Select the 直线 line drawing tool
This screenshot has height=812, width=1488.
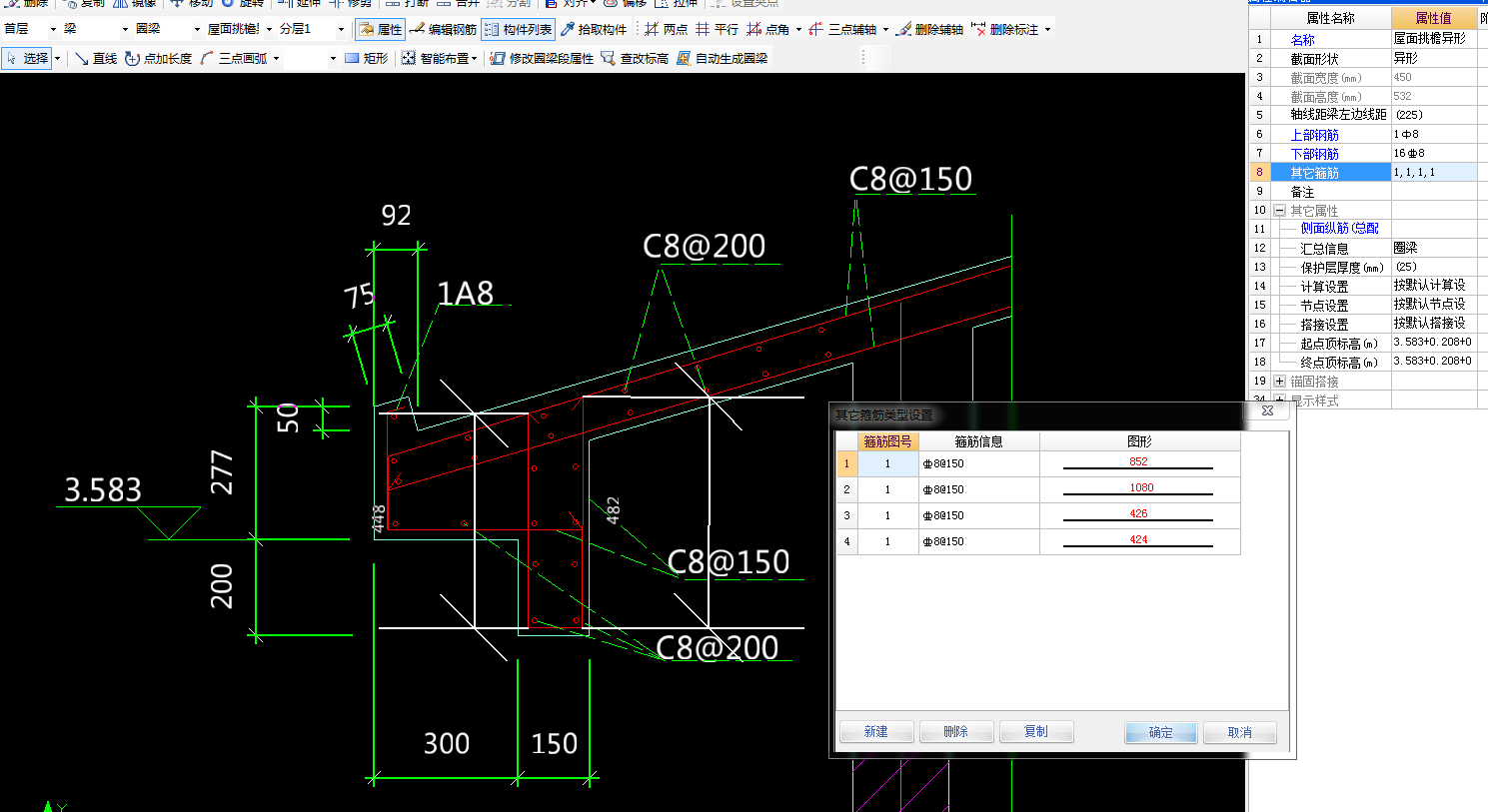tap(96, 59)
